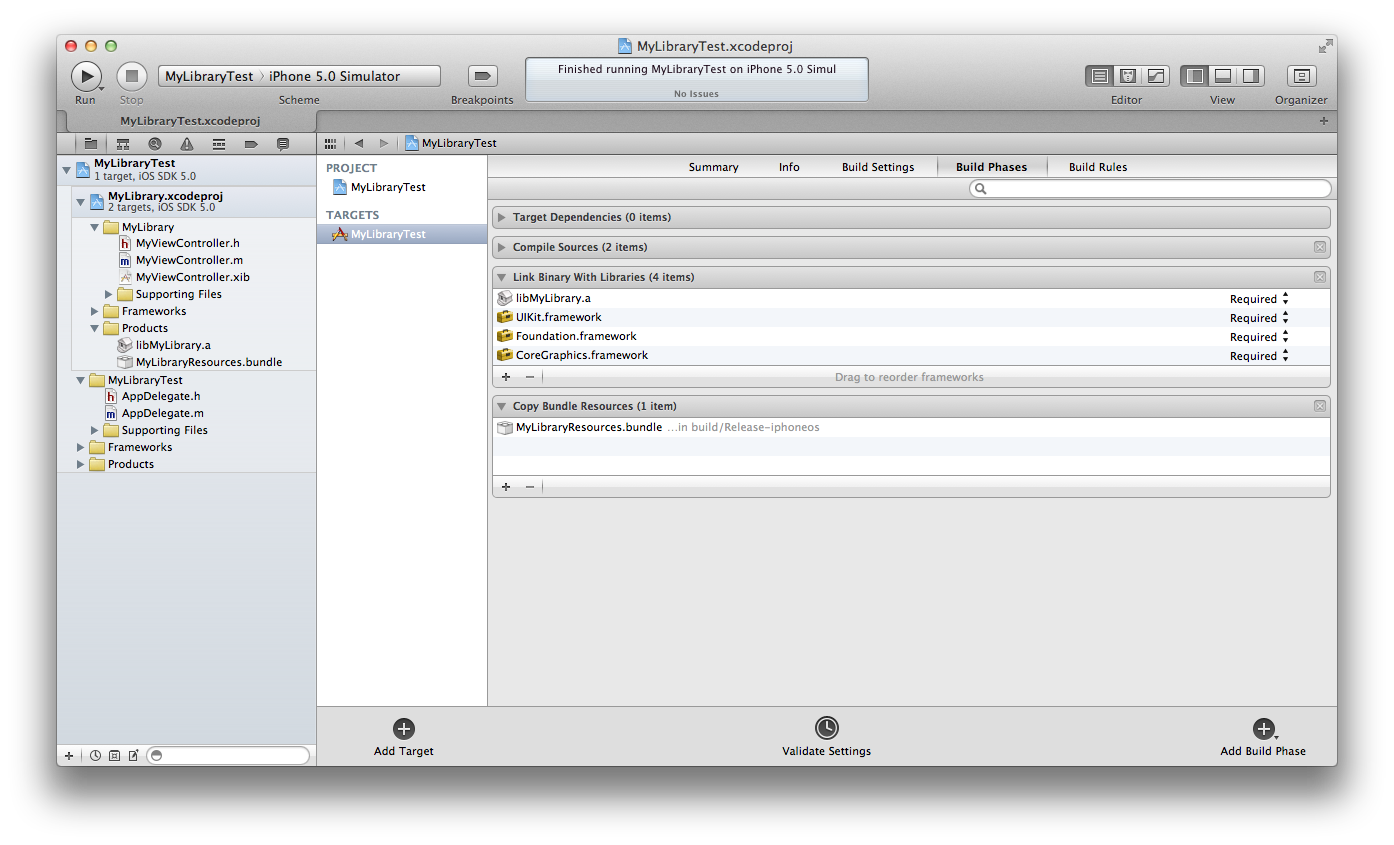Delete the Compile Sources build phase
The height and width of the screenshot is (845, 1394).
[x=1320, y=247]
